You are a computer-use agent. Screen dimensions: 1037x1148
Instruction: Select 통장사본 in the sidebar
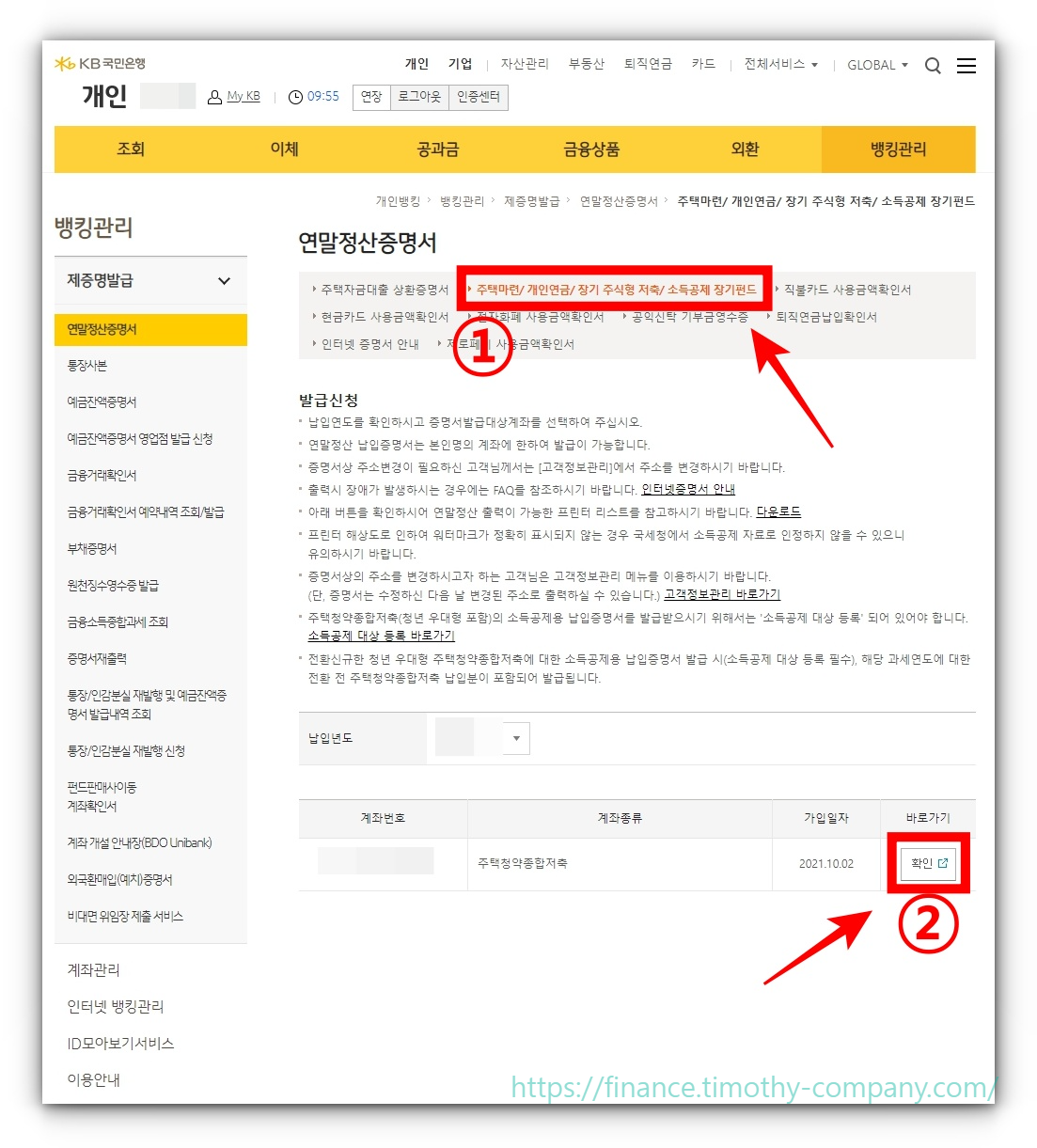coord(87,365)
